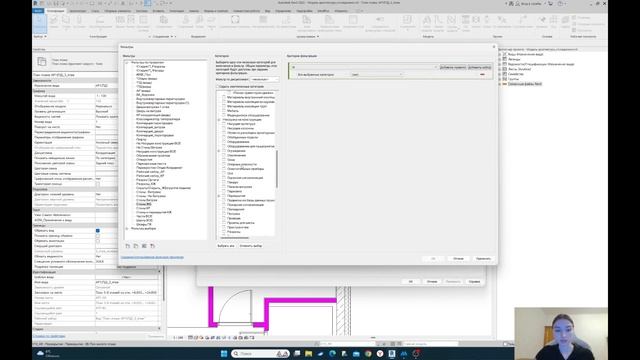This screenshot has height=360, width=640.
Task: Click the New filter icon below filter list
Action: click(x=128, y=246)
